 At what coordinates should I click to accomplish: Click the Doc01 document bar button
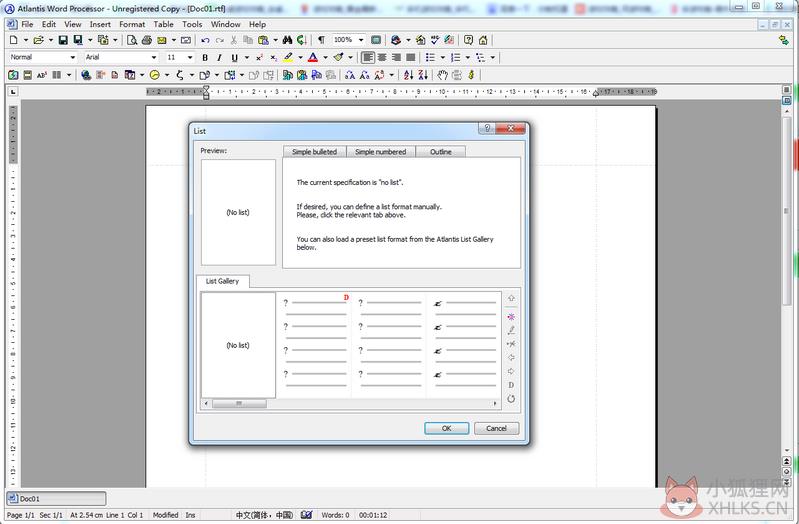coord(56,499)
